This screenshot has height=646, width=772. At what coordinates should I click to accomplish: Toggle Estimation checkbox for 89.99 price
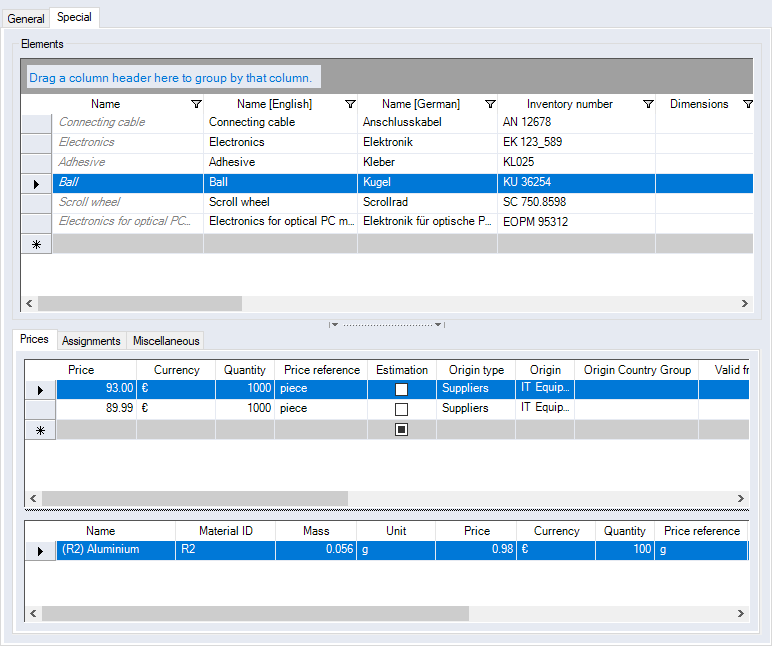click(401, 409)
